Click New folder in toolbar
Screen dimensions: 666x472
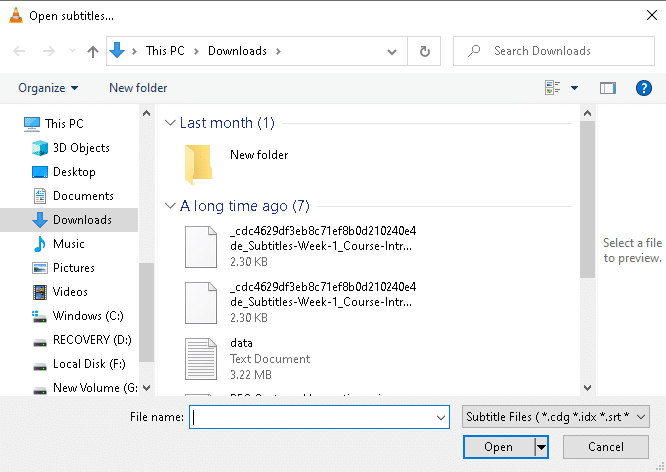(138, 88)
